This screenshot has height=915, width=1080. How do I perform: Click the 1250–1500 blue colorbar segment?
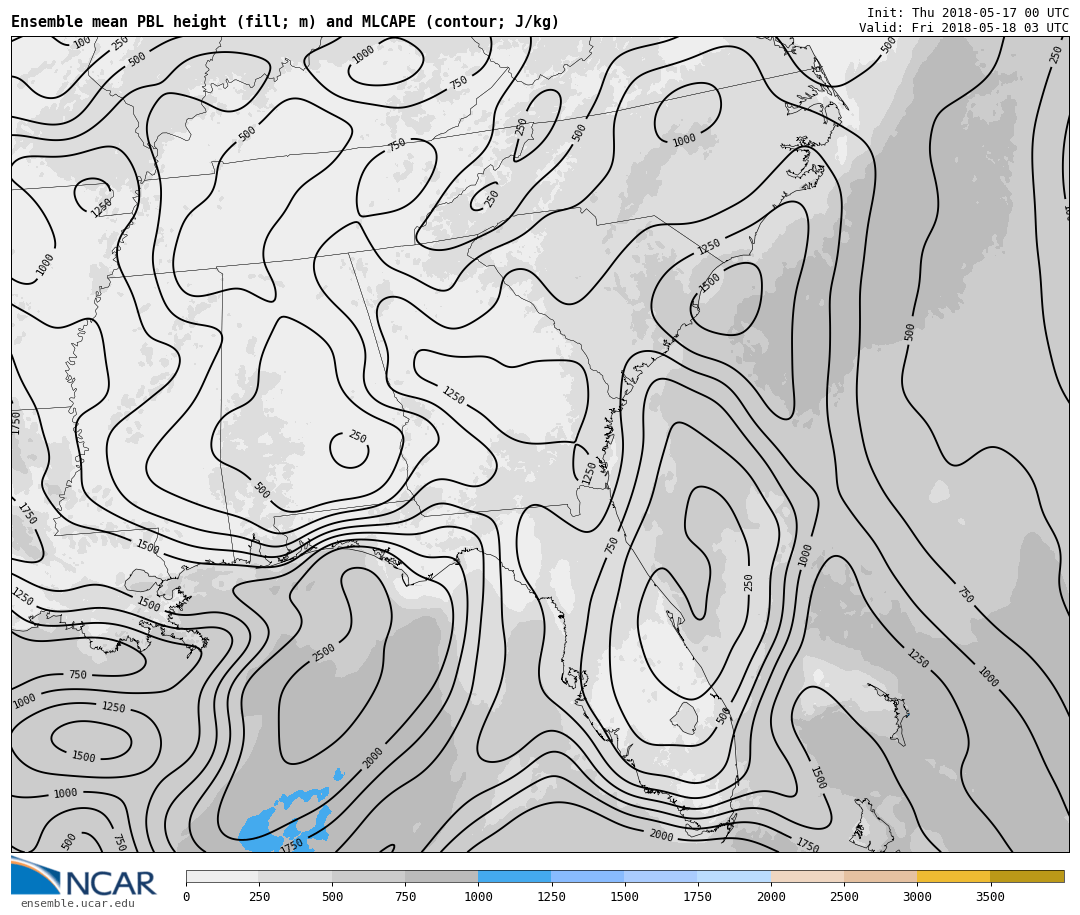[588, 876]
